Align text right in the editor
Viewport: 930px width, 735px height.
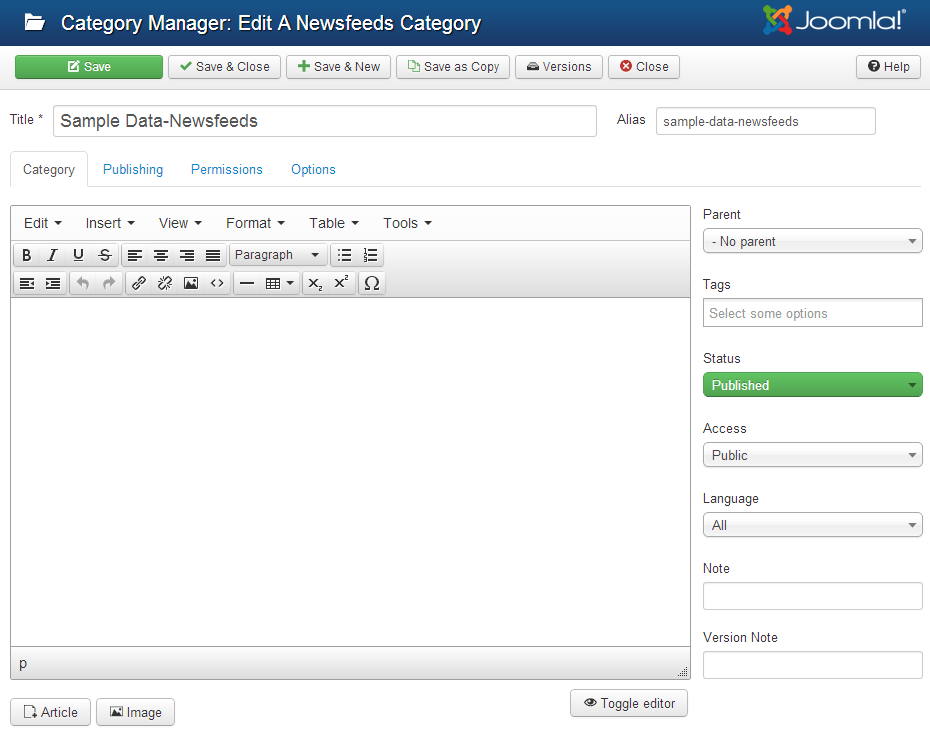click(x=187, y=255)
